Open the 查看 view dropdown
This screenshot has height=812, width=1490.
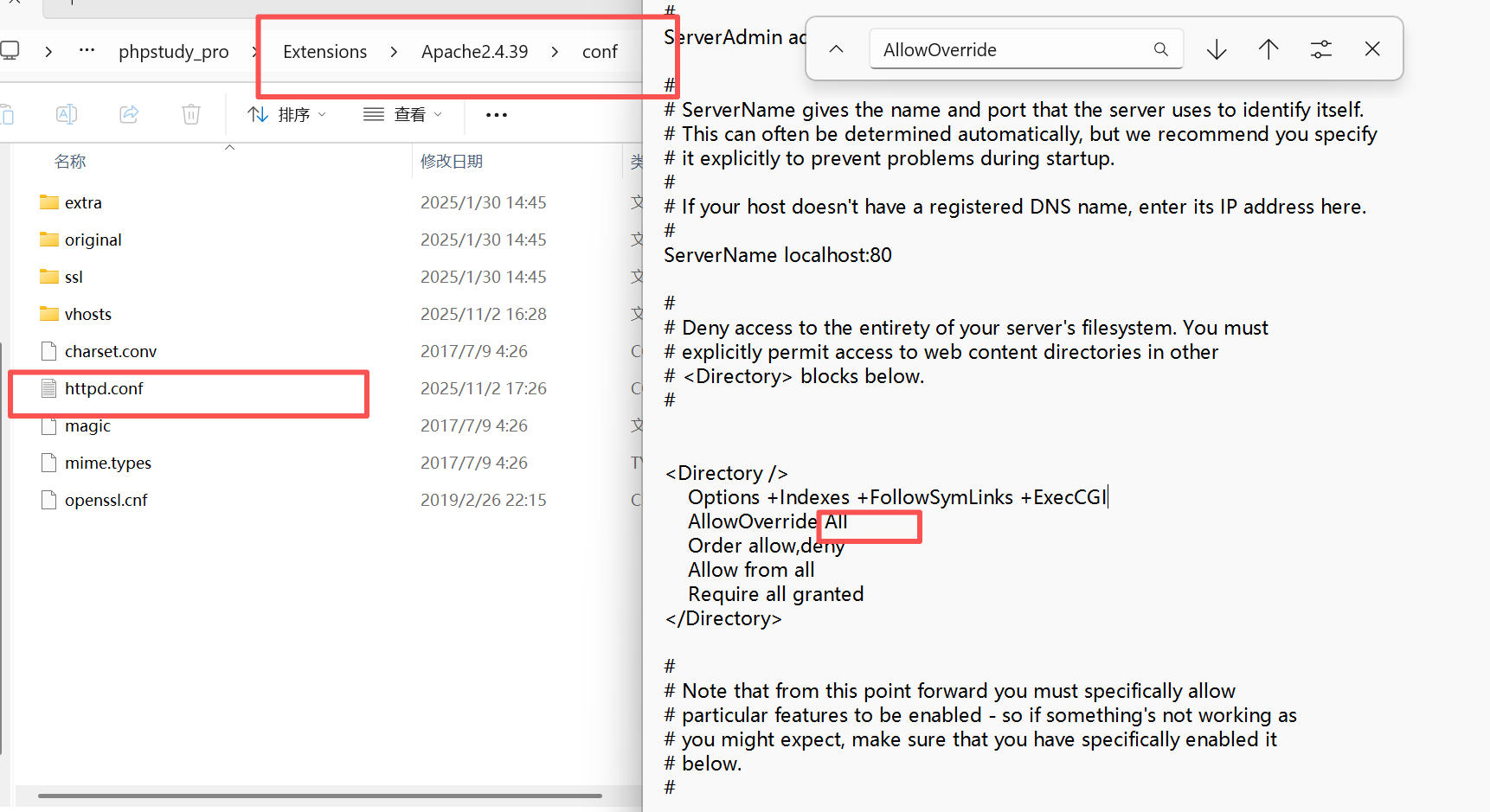402,114
